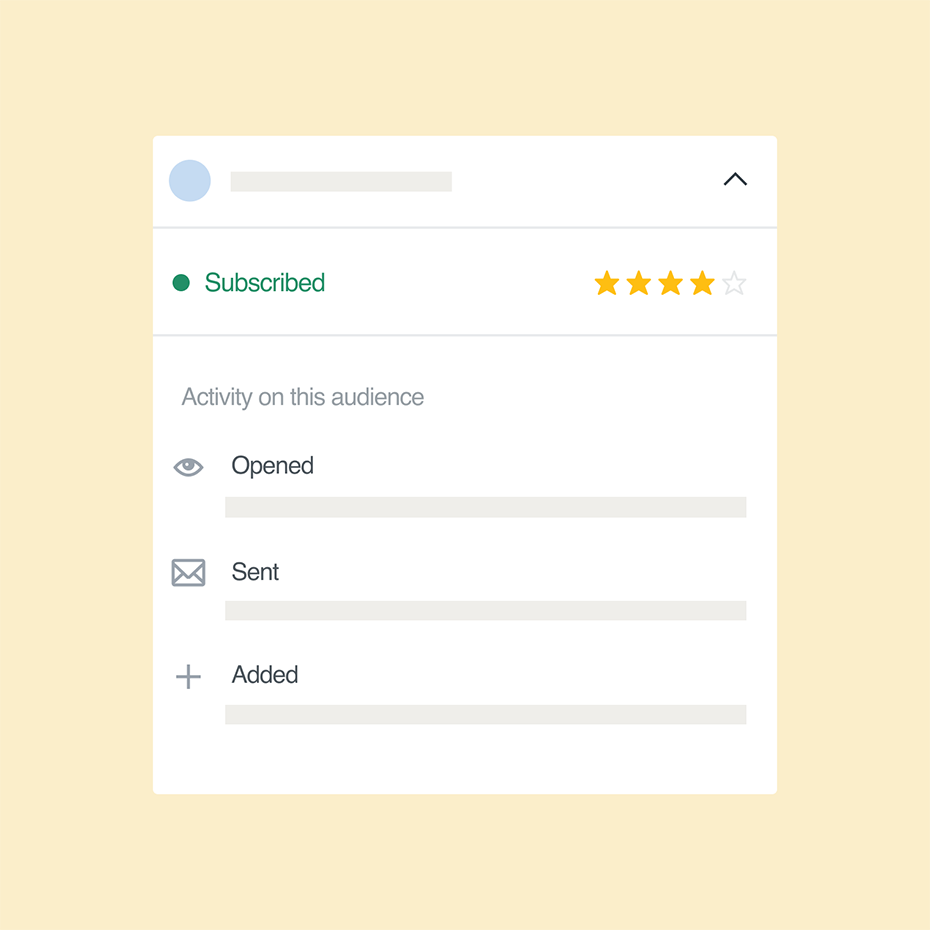
Task: Click the details bar under Added
Action: [x=485, y=715]
